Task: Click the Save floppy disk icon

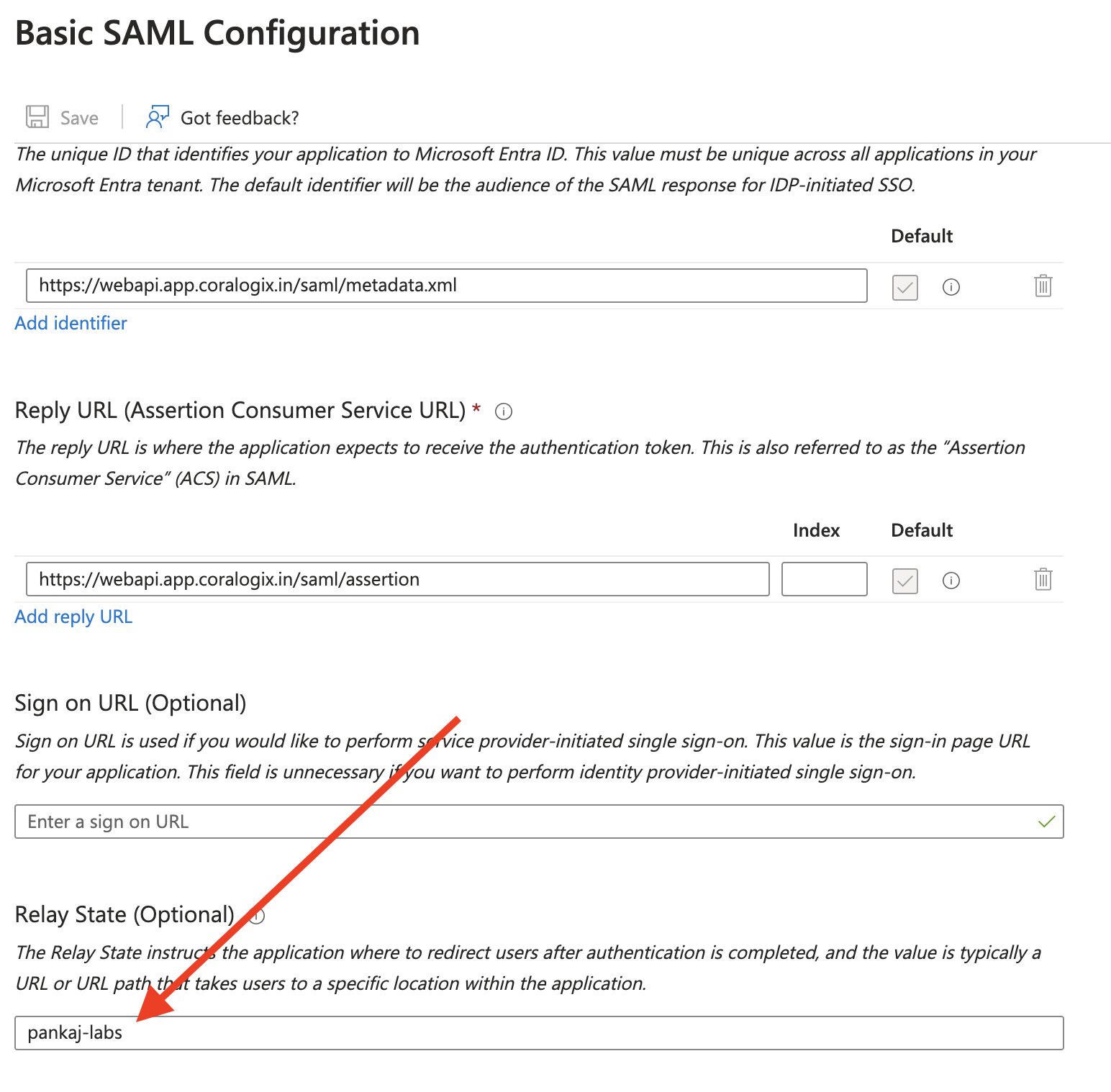Action: pyautogui.click(x=37, y=117)
